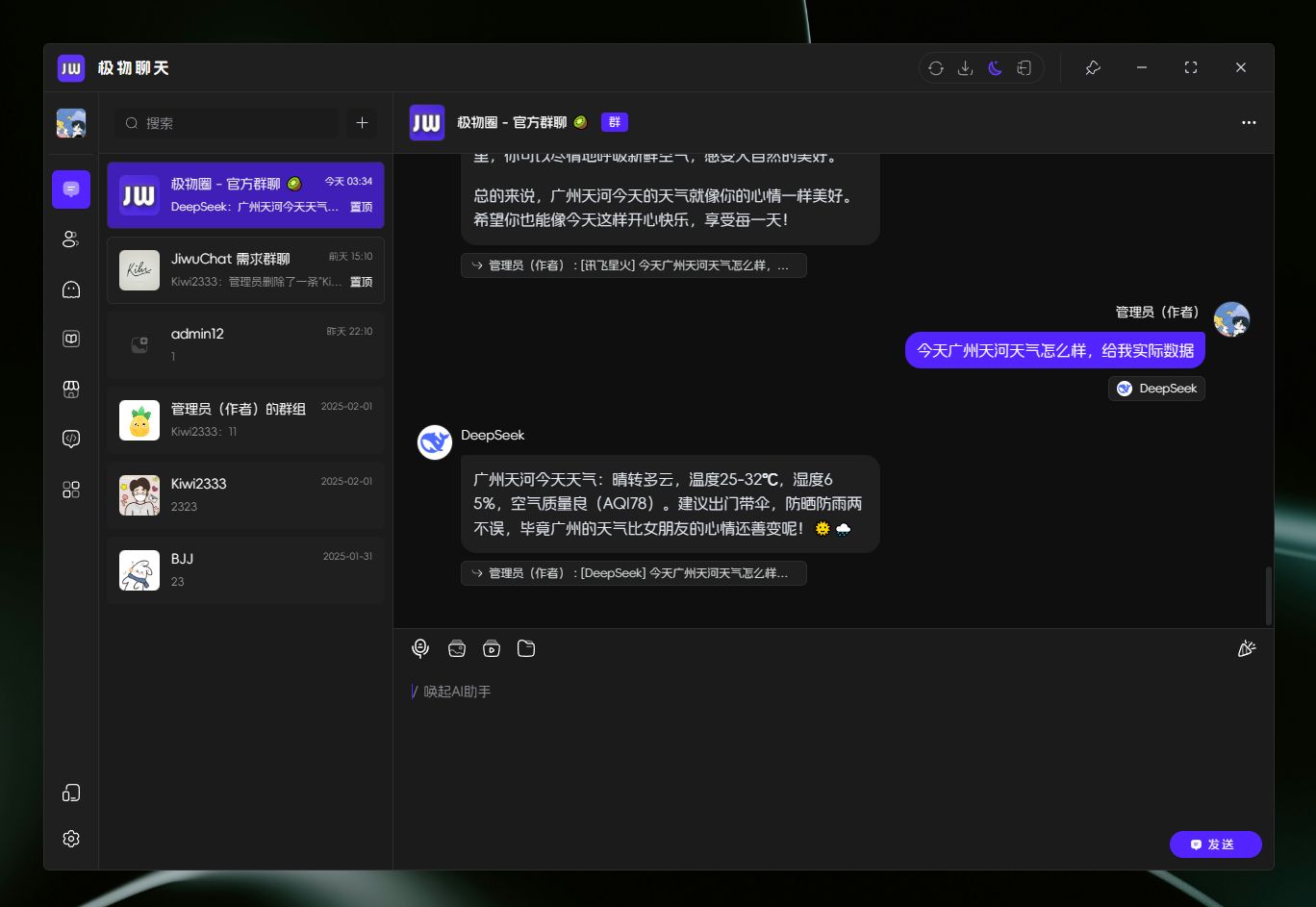Click the microphone voice input icon
Screen dimensions: 1316x907
pyautogui.click(x=420, y=648)
